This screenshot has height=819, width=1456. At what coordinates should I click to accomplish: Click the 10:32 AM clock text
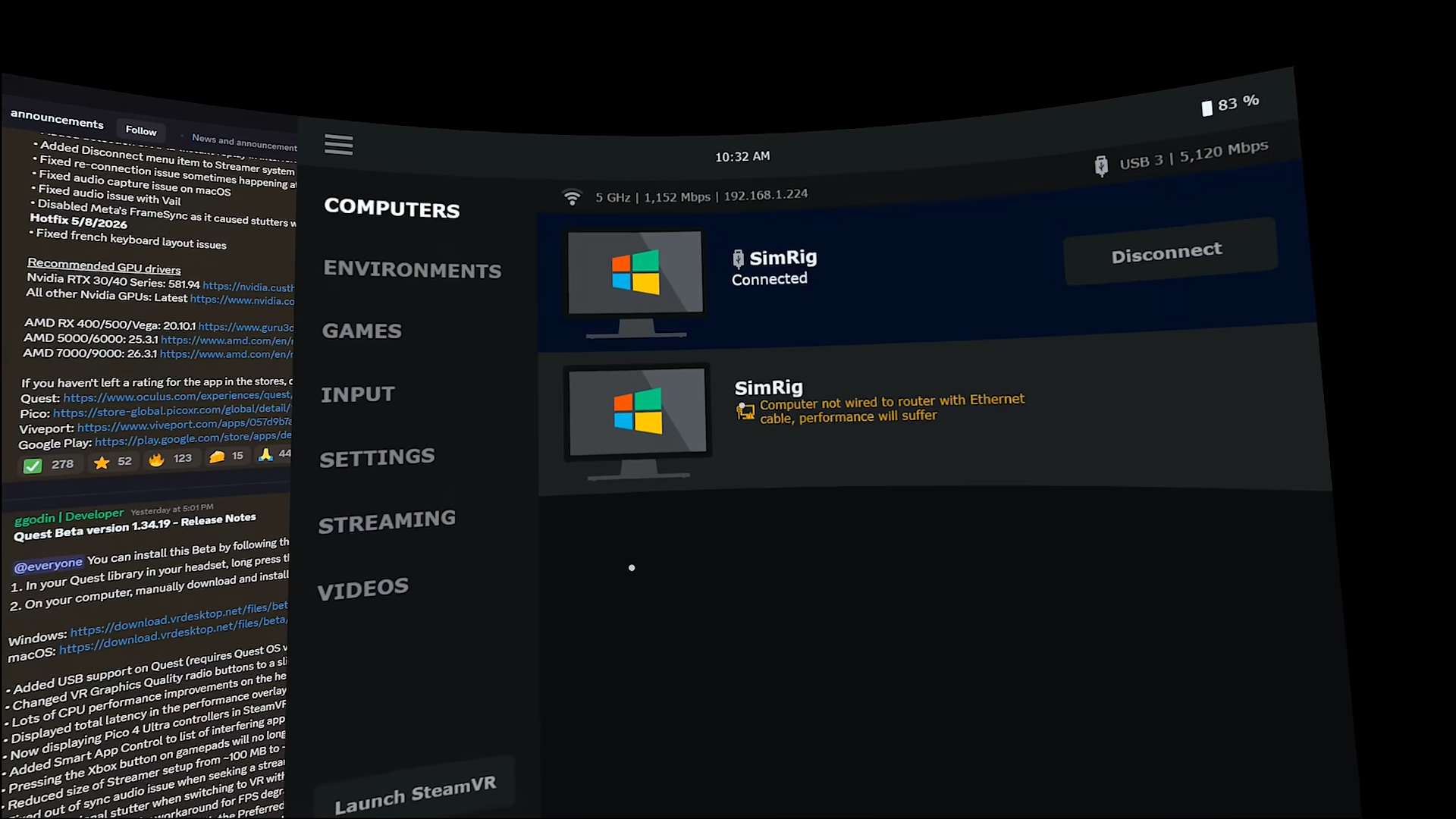[742, 157]
